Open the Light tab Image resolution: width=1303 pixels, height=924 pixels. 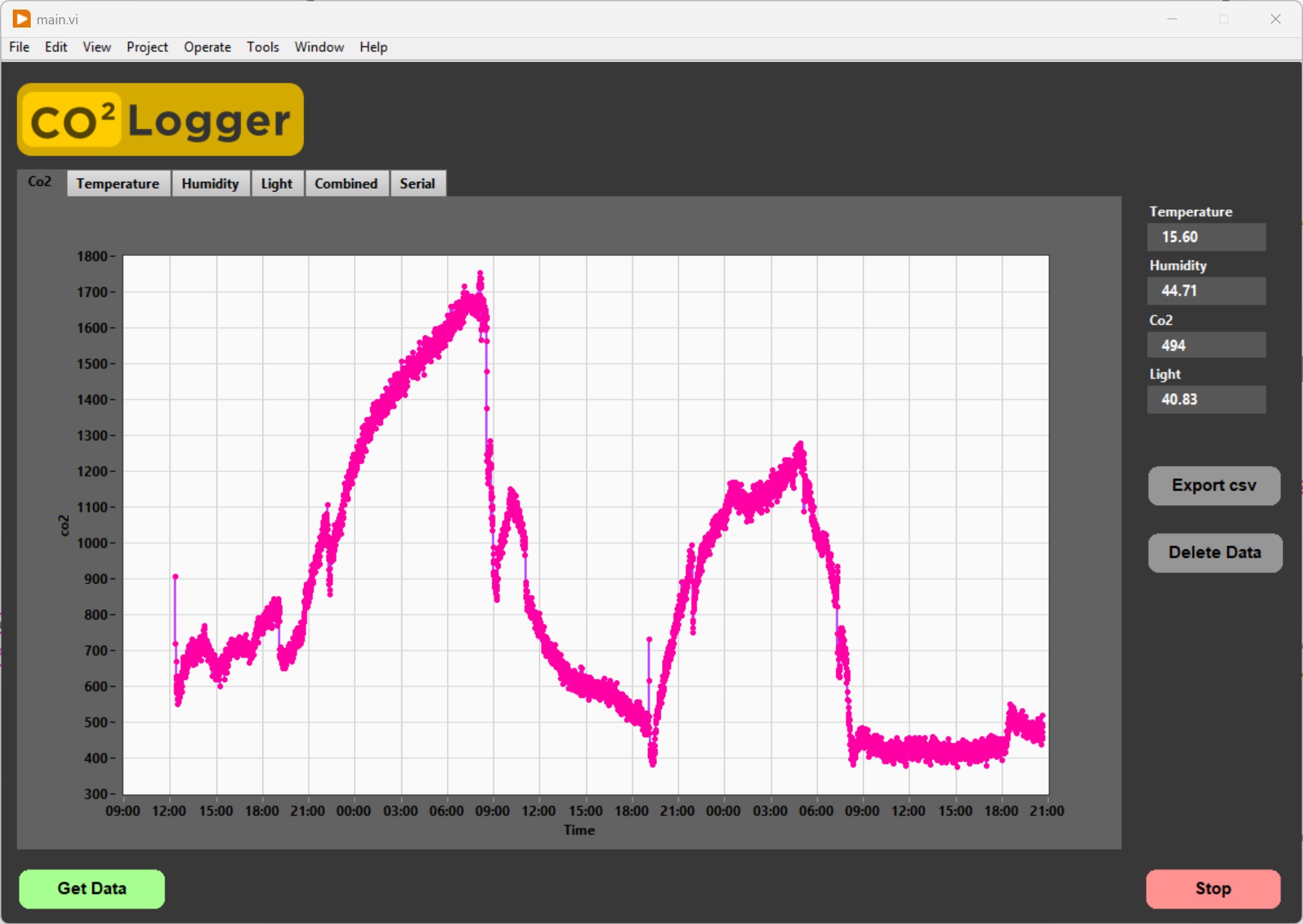(x=277, y=183)
